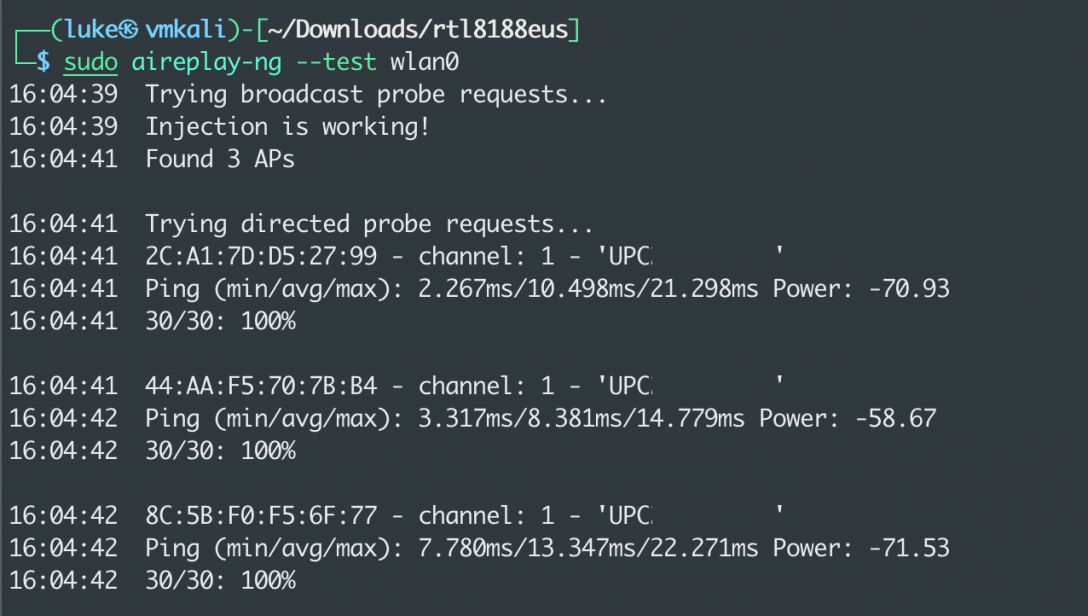Viewport: 1088px width, 616px height.
Task: Click the underlined sudo command word
Action: (x=91, y=62)
